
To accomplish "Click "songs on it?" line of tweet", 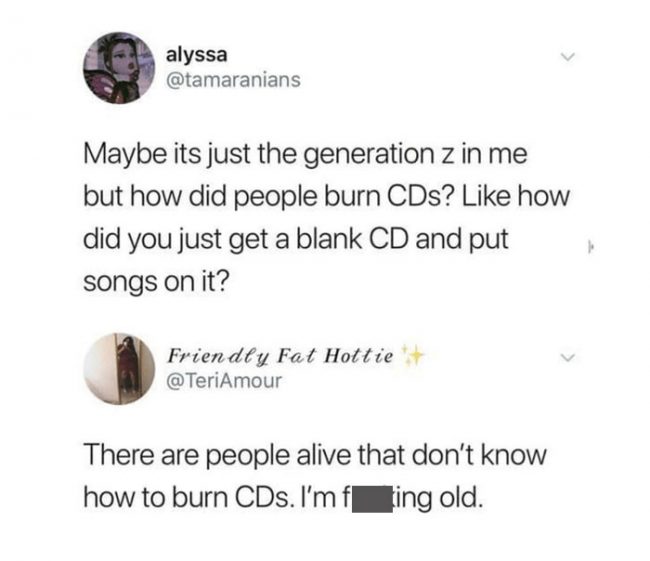I will tap(156, 283).
